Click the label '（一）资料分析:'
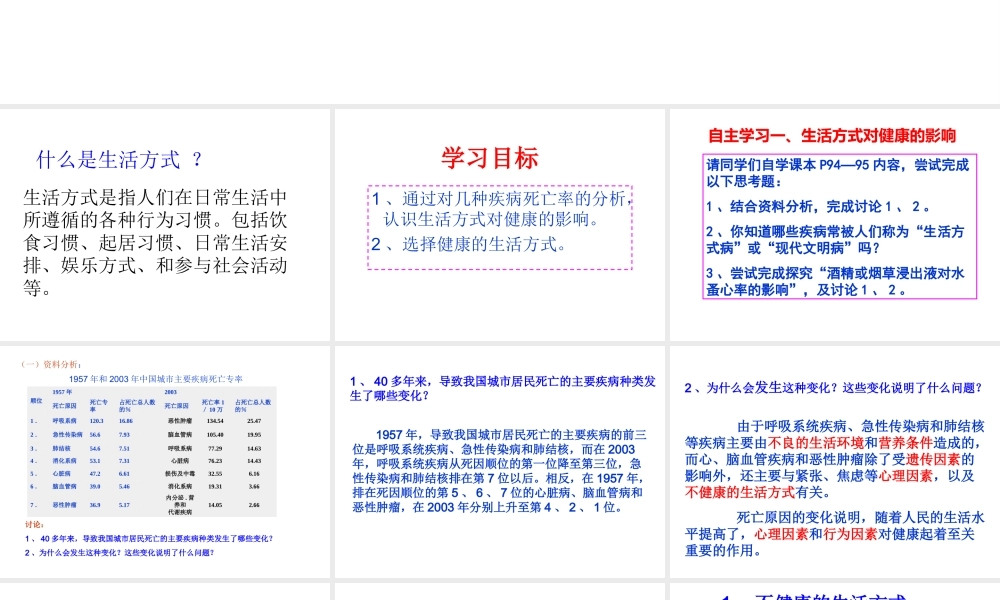The image size is (1000, 600). pyautogui.click(x=51, y=364)
